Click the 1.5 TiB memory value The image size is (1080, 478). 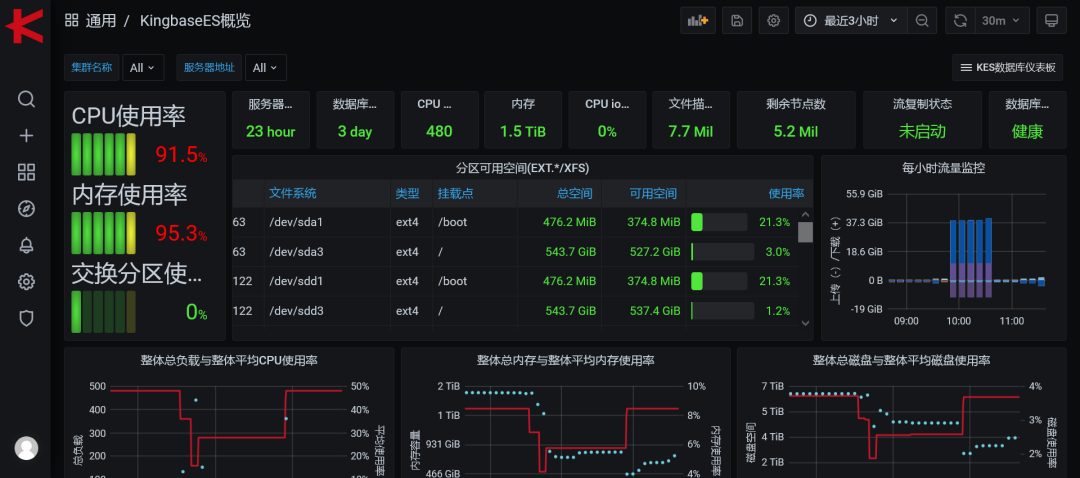coord(523,132)
